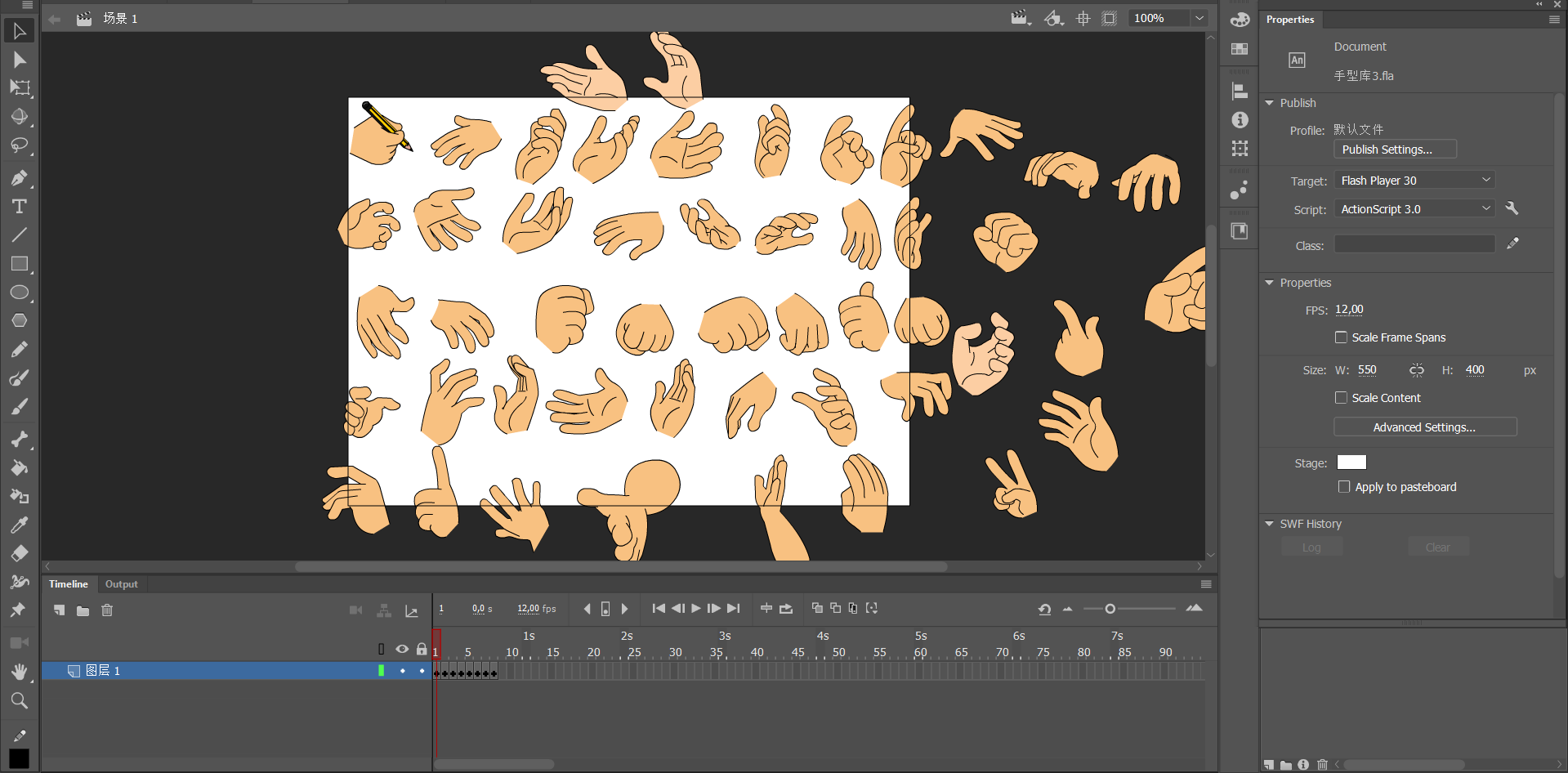Click the new layer icon in timeline
Screen dimensions: 1568x773
[x=59, y=610]
